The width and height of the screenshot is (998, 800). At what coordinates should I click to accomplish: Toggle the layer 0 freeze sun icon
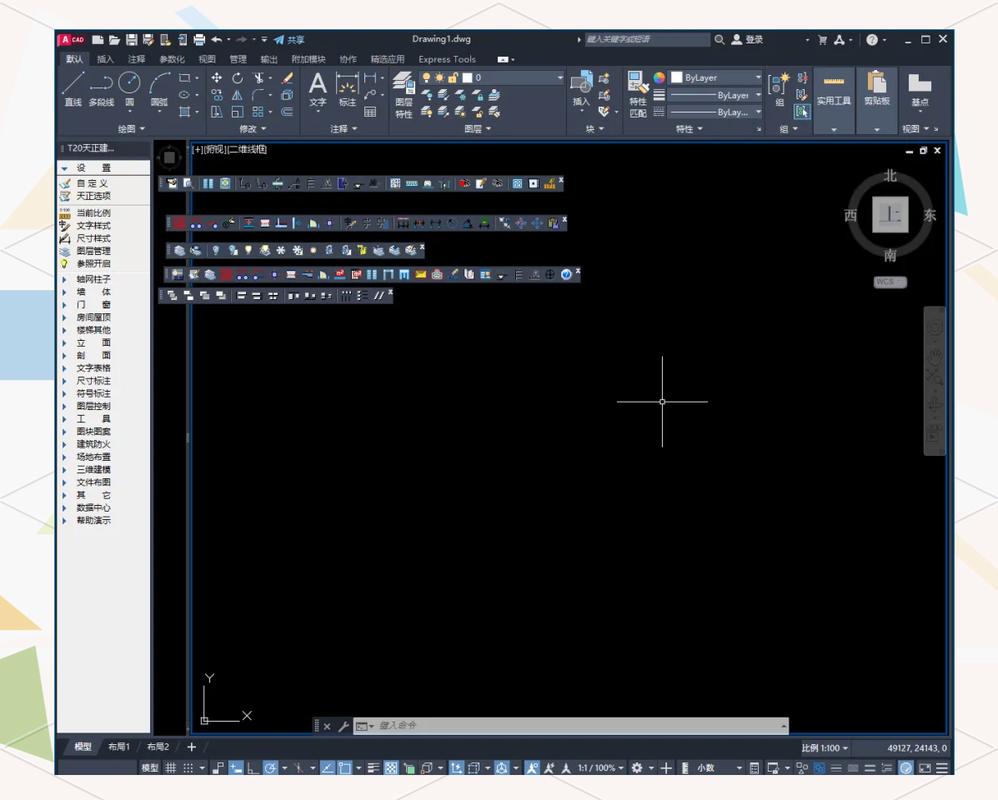coord(439,78)
